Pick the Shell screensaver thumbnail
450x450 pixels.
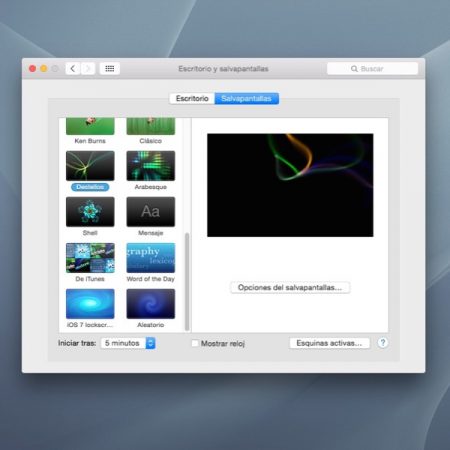[x=90, y=212]
